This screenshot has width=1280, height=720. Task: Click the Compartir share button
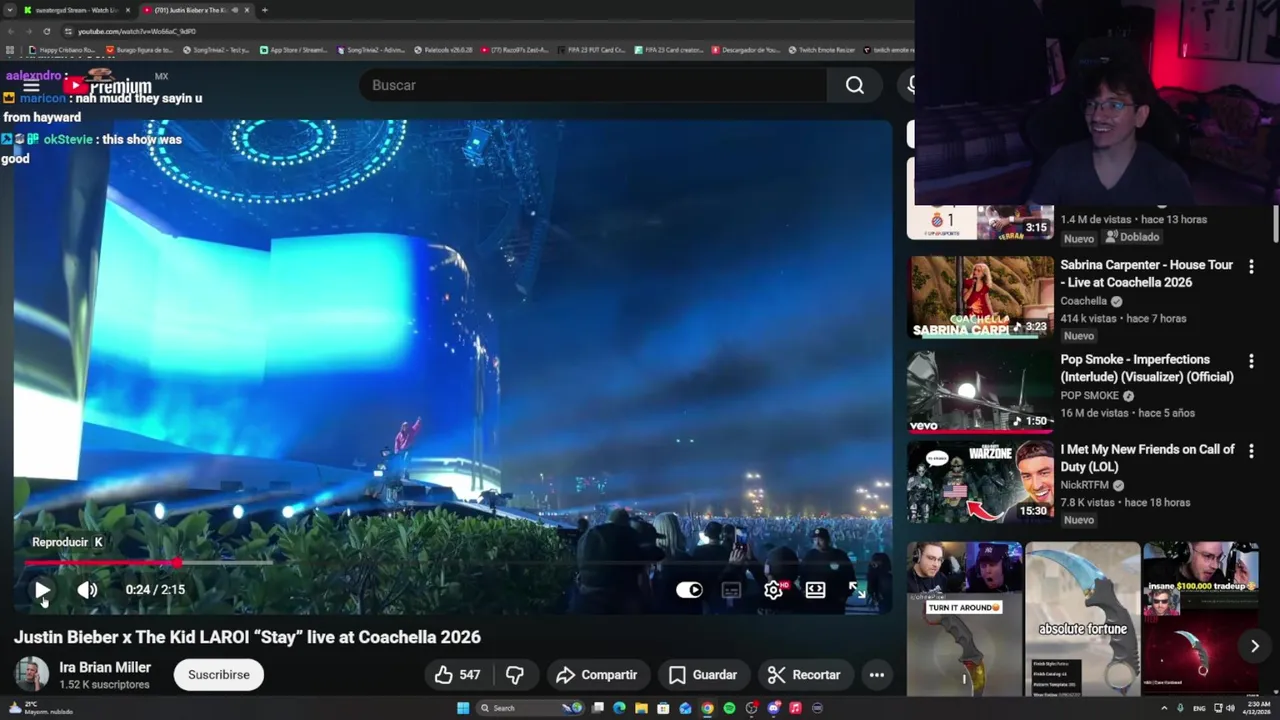pos(597,675)
